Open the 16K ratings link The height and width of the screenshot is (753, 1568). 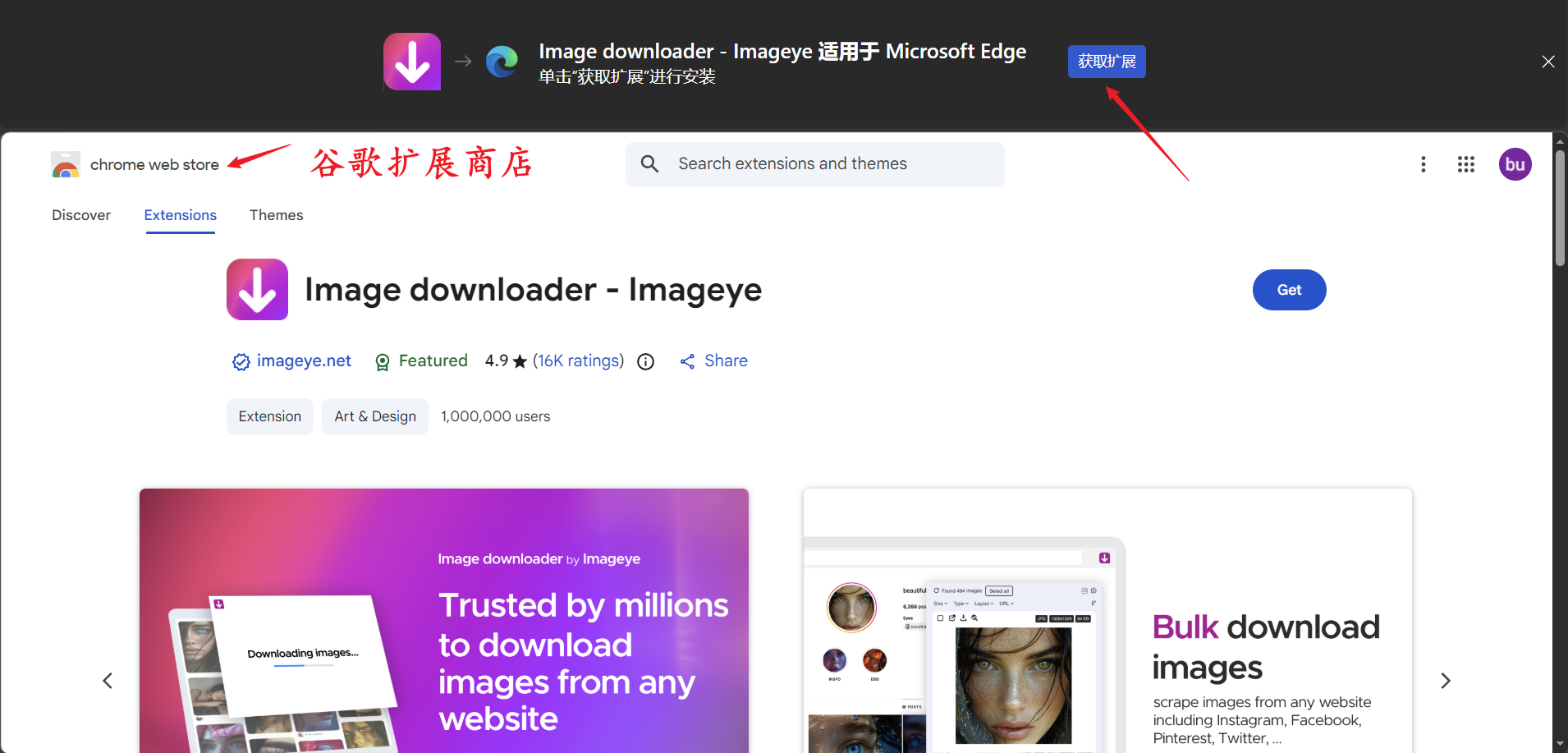[x=578, y=360]
